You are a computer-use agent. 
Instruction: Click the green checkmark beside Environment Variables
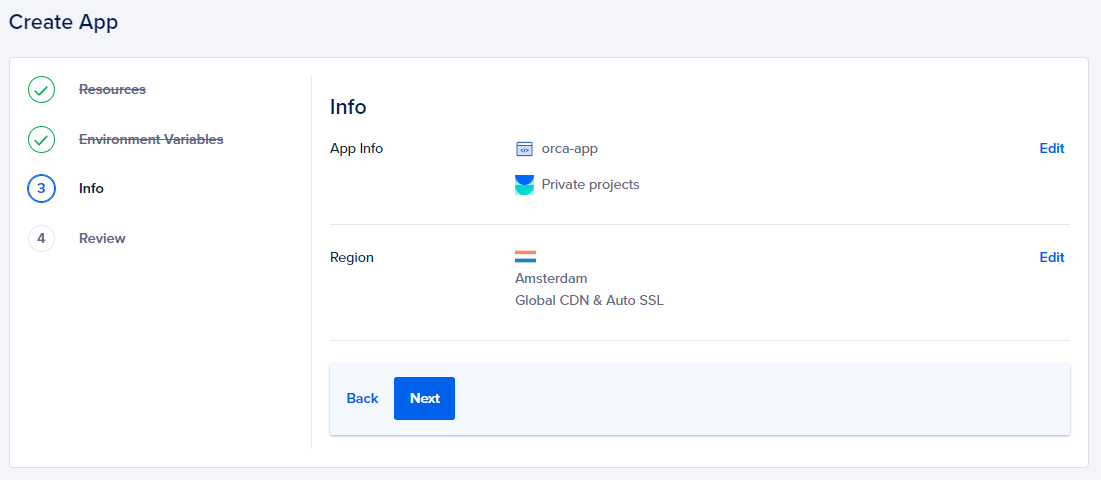(x=41, y=140)
